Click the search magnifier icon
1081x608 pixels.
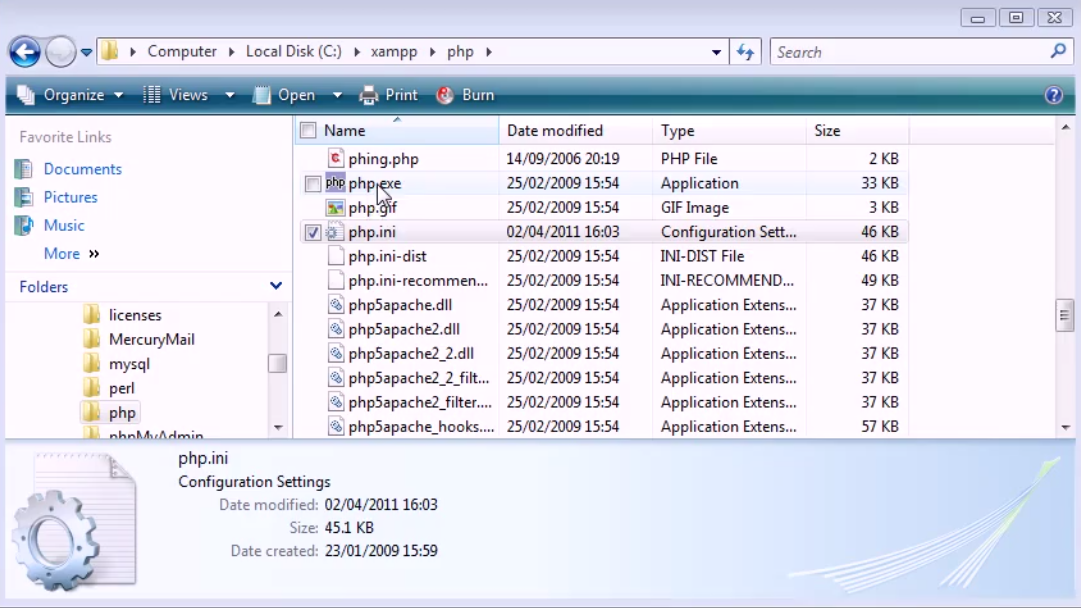click(x=1058, y=51)
